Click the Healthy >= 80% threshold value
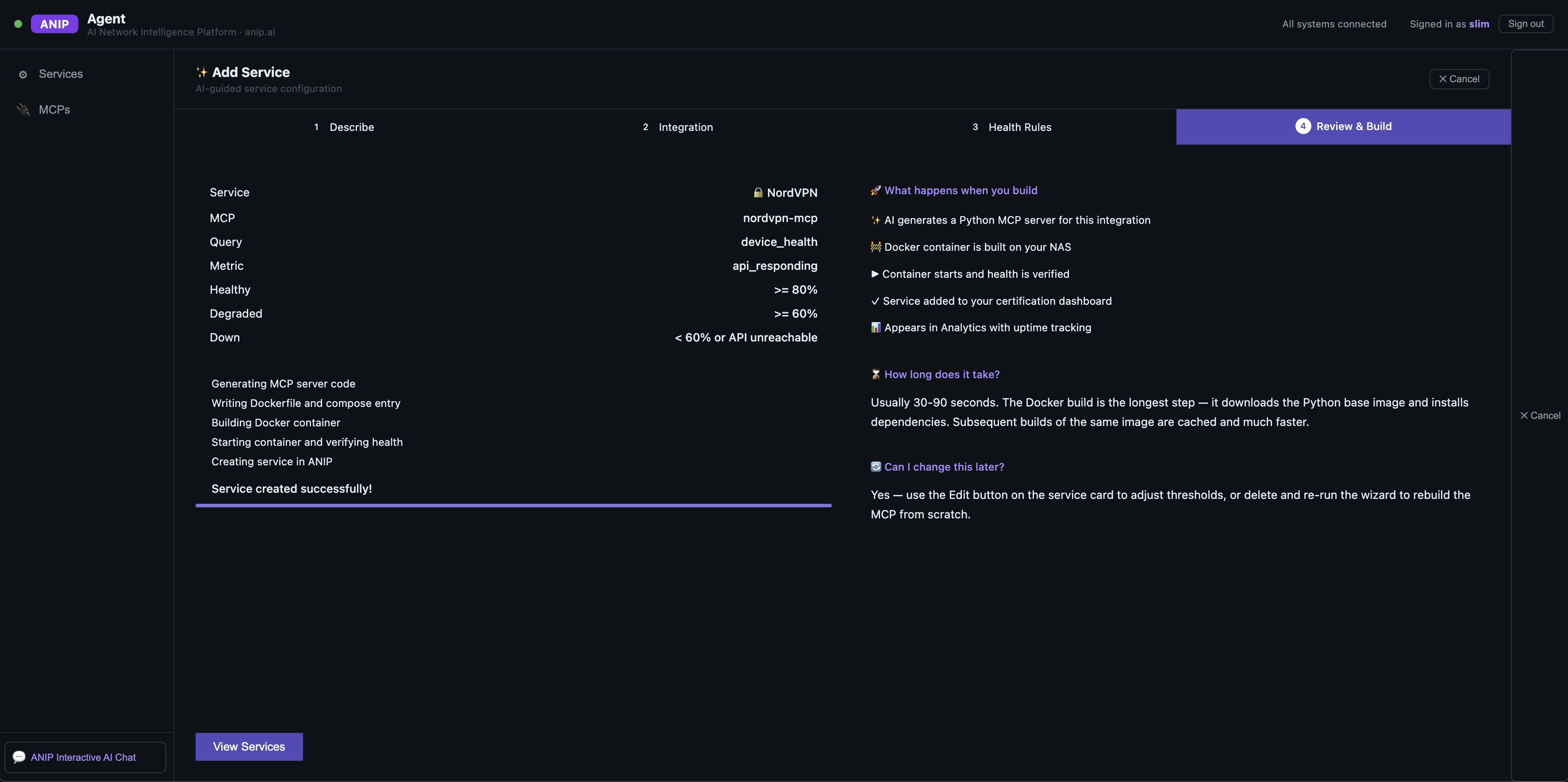The width and height of the screenshot is (1568, 782). click(796, 290)
